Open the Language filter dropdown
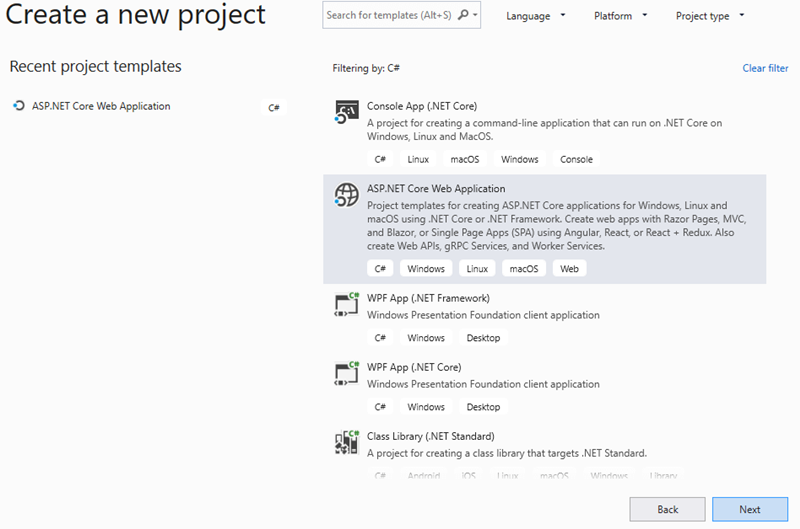Screen dimensions: 800x529 click(536, 16)
